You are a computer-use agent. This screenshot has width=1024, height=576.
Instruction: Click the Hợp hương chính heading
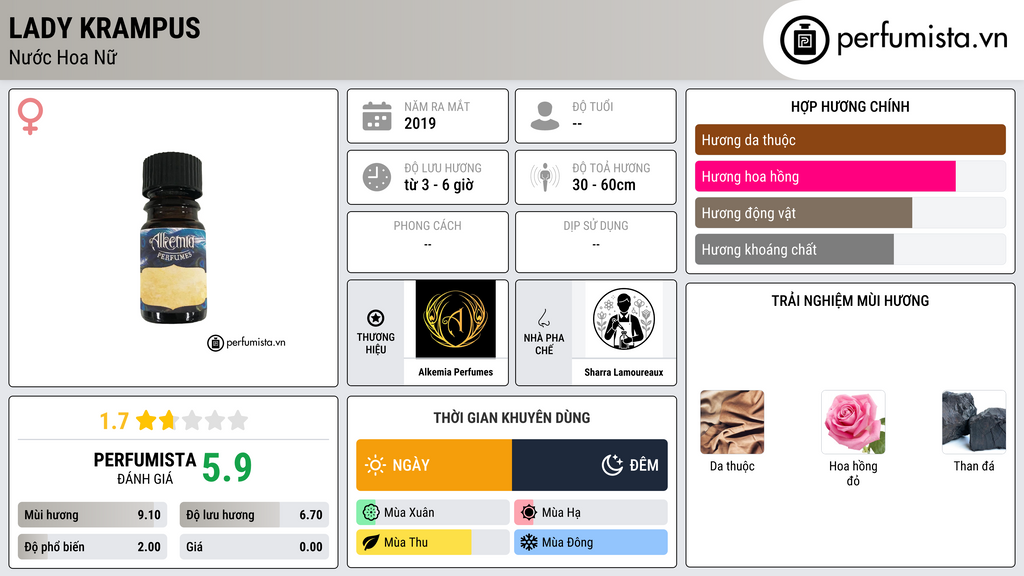click(x=850, y=106)
